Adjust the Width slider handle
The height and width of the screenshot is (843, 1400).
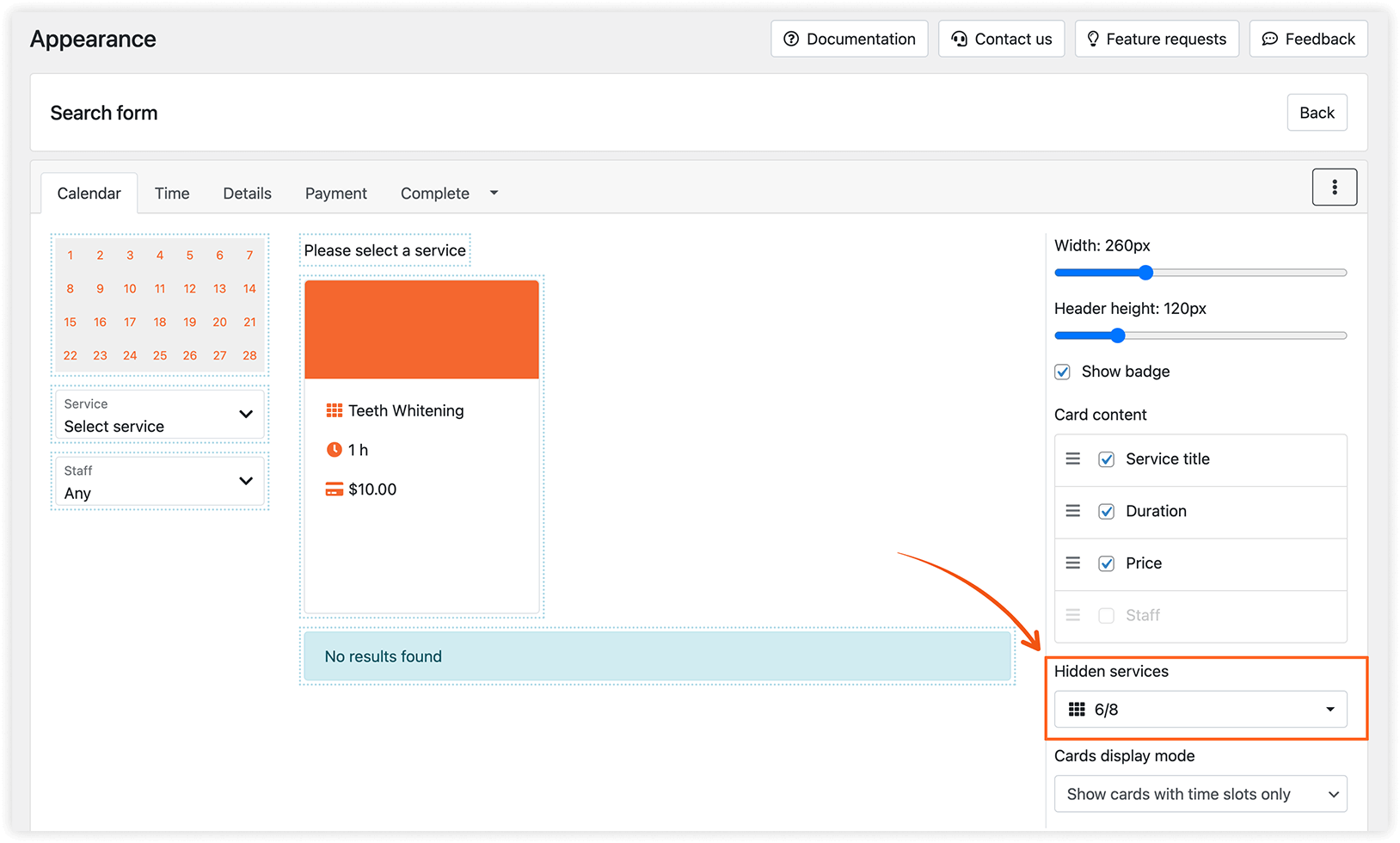[x=1145, y=272]
